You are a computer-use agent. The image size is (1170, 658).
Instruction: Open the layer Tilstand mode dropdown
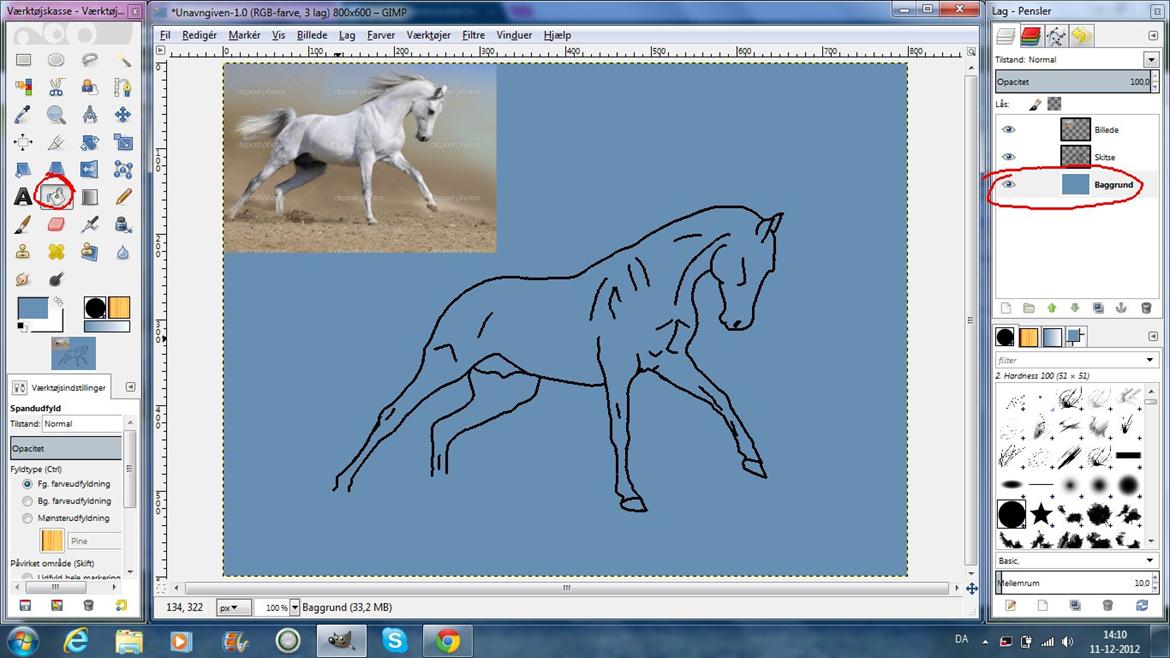pyautogui.click(x=1151, y=60)
